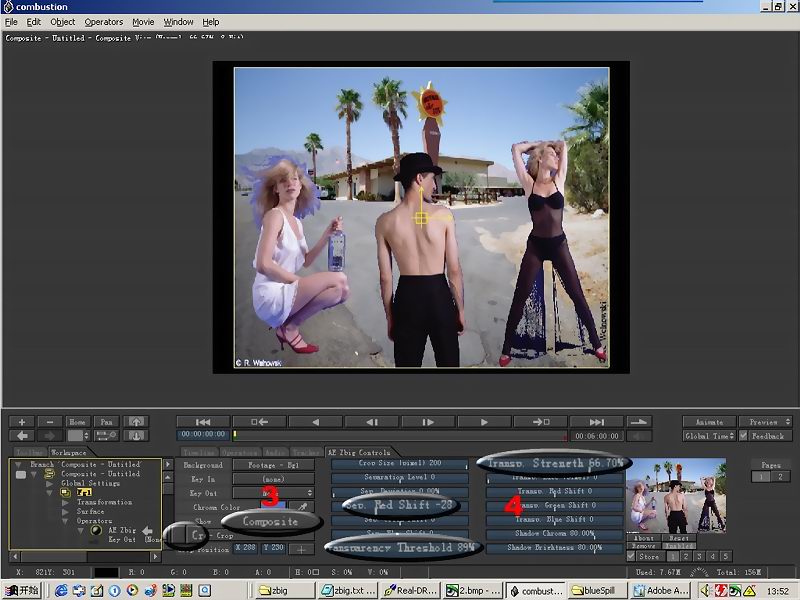Click the result preview thumbnail
This screenshot has height=600, width=800.
pos(676,495)
